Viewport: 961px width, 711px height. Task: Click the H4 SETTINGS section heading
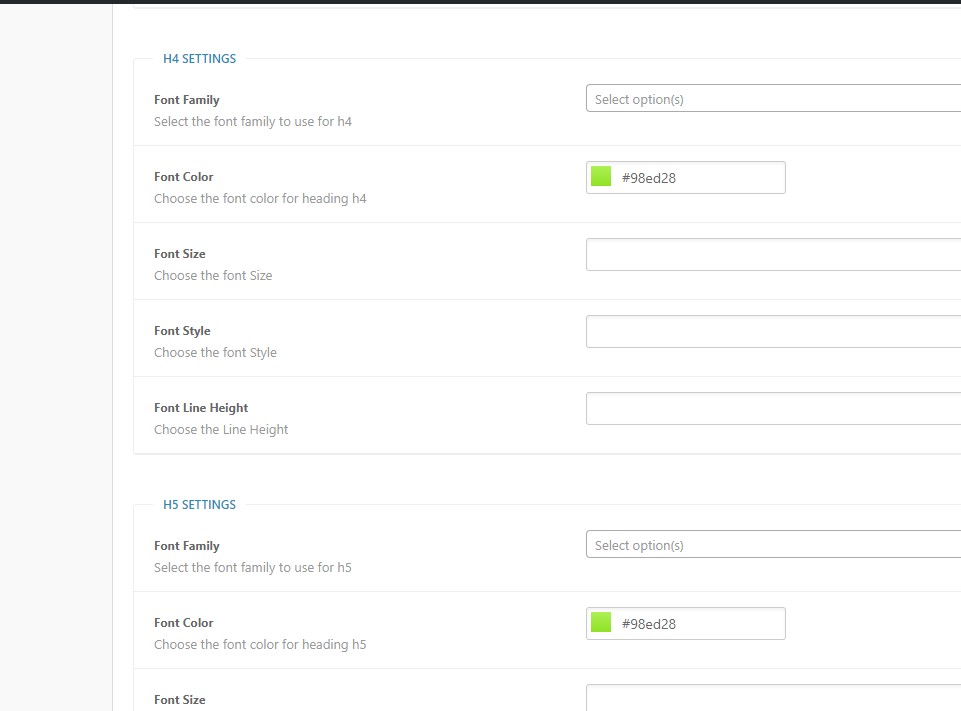point(200,59)
